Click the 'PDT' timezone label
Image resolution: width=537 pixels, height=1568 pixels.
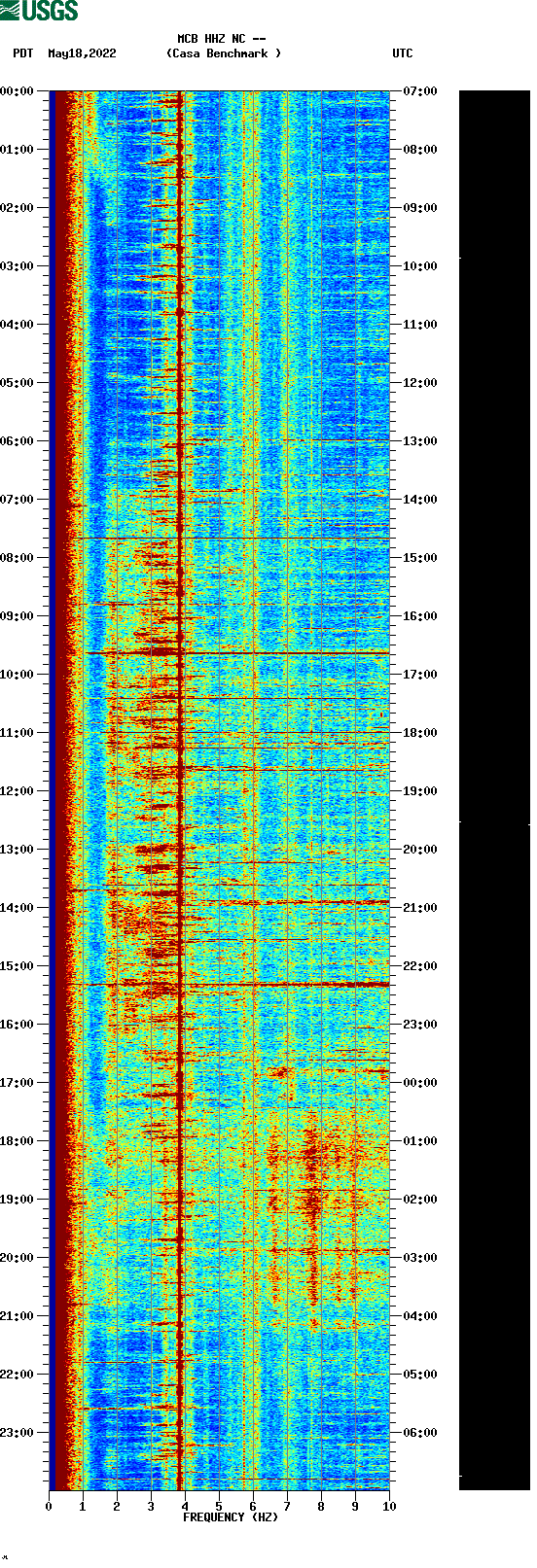[x=23, y=53]
